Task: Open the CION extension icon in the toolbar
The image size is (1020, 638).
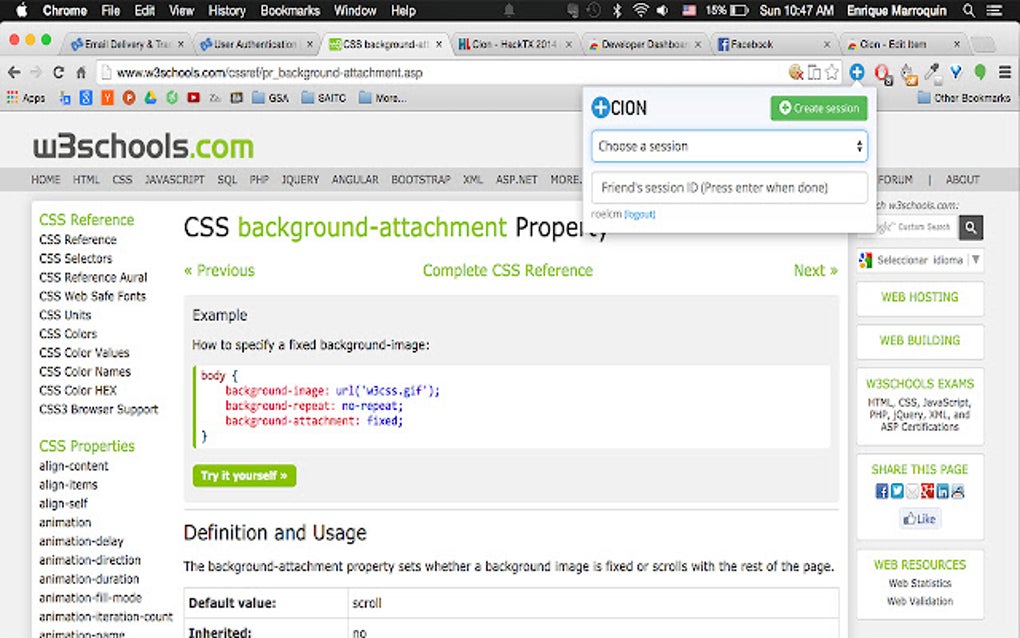Action: pos(858,72)
